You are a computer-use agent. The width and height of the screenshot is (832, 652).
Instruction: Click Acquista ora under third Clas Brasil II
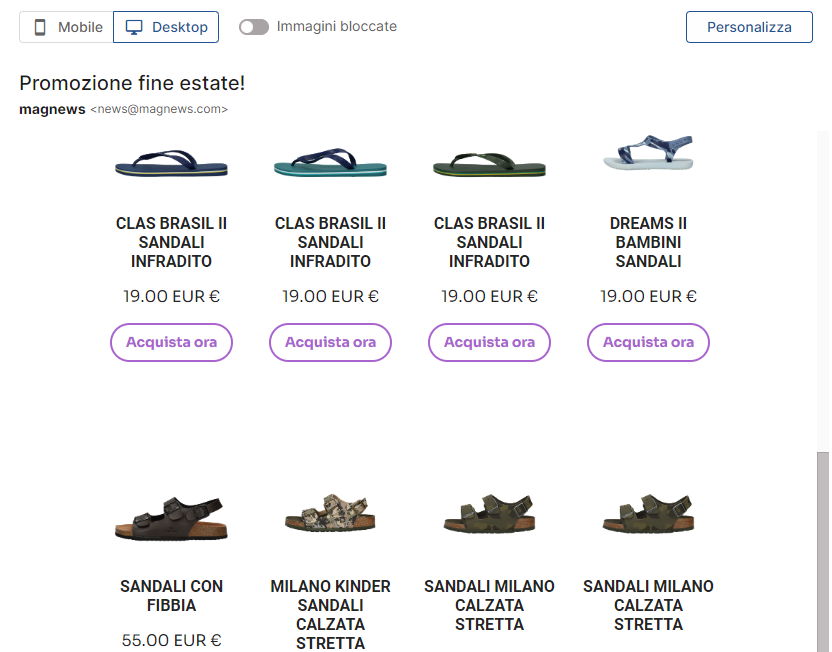(489, 342)
